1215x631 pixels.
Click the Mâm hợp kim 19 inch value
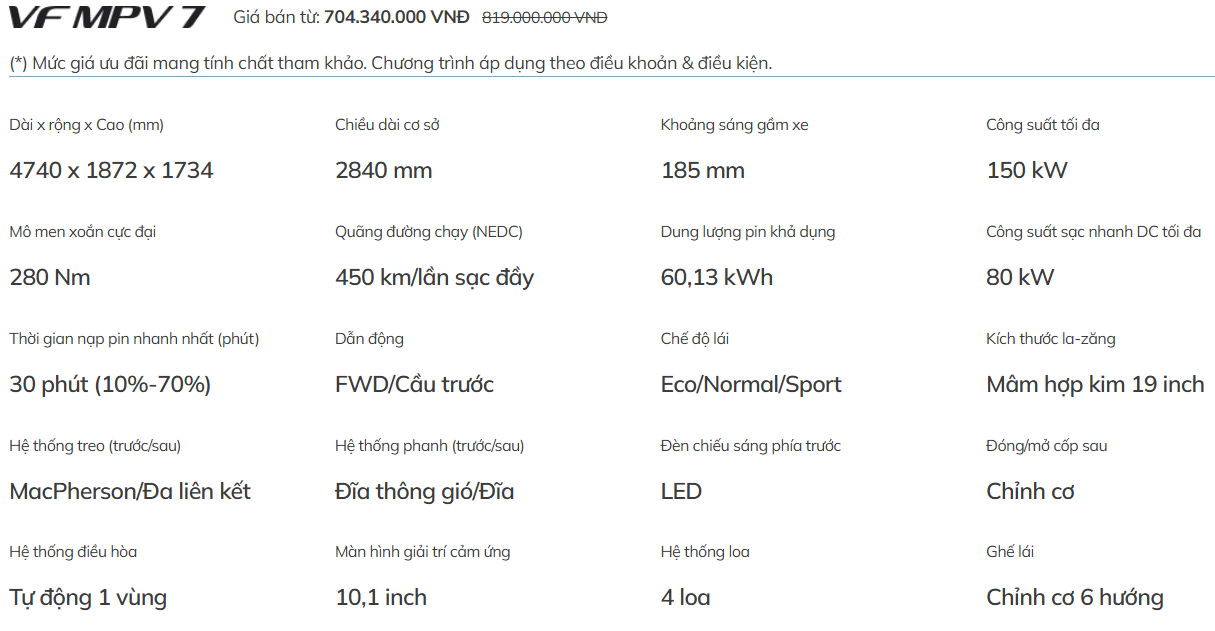point(1095,384)
